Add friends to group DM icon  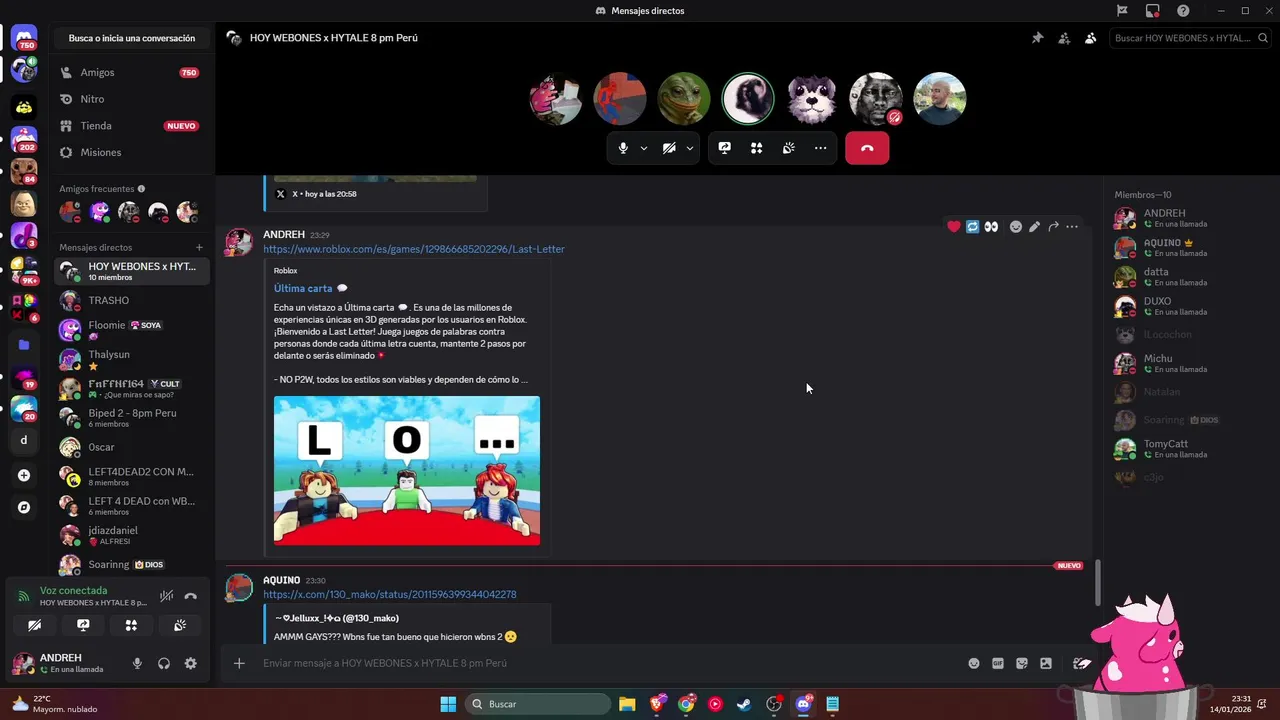click(1064, 38)
